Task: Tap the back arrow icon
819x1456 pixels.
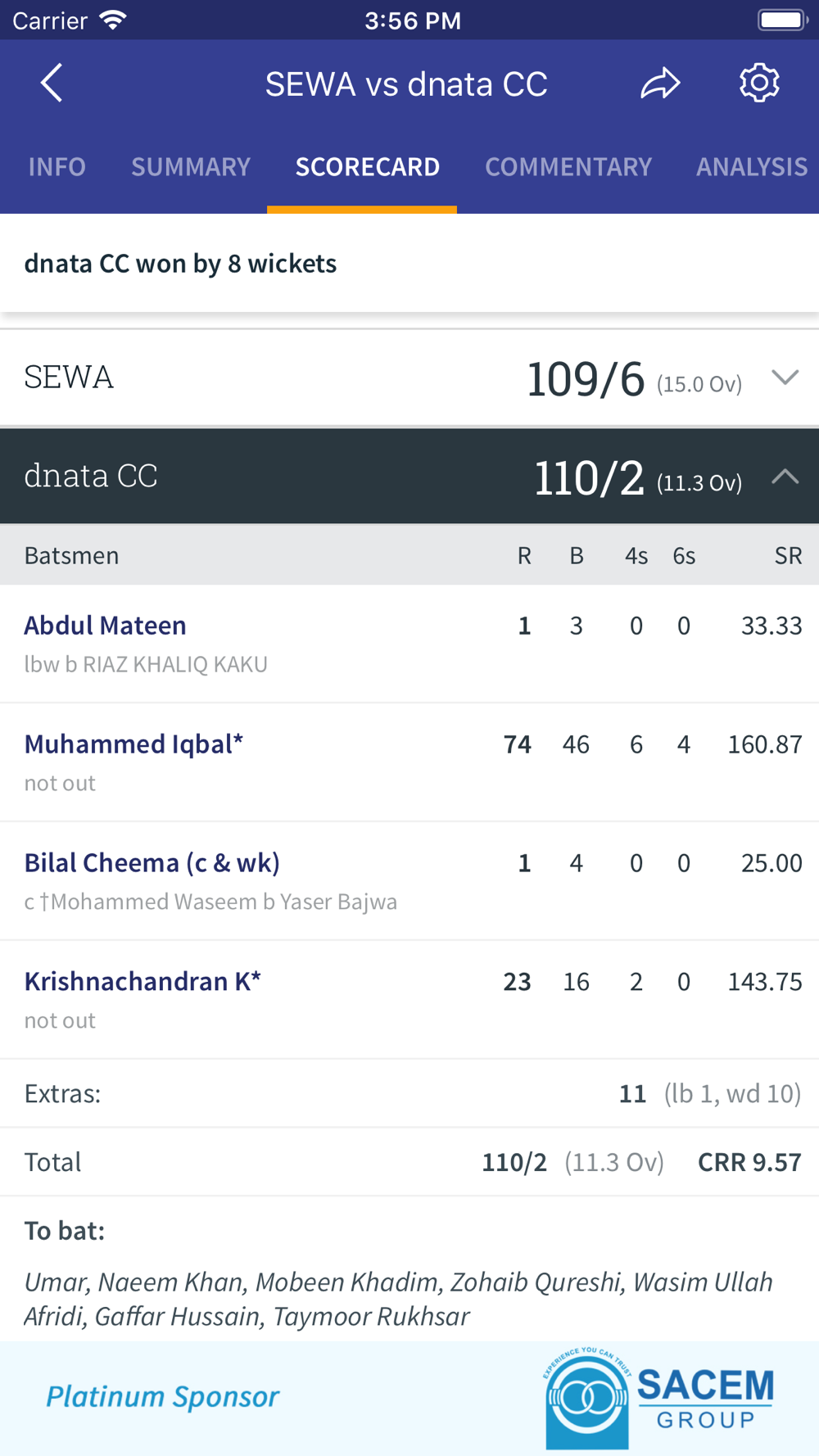Action: (x=52, y=84)
